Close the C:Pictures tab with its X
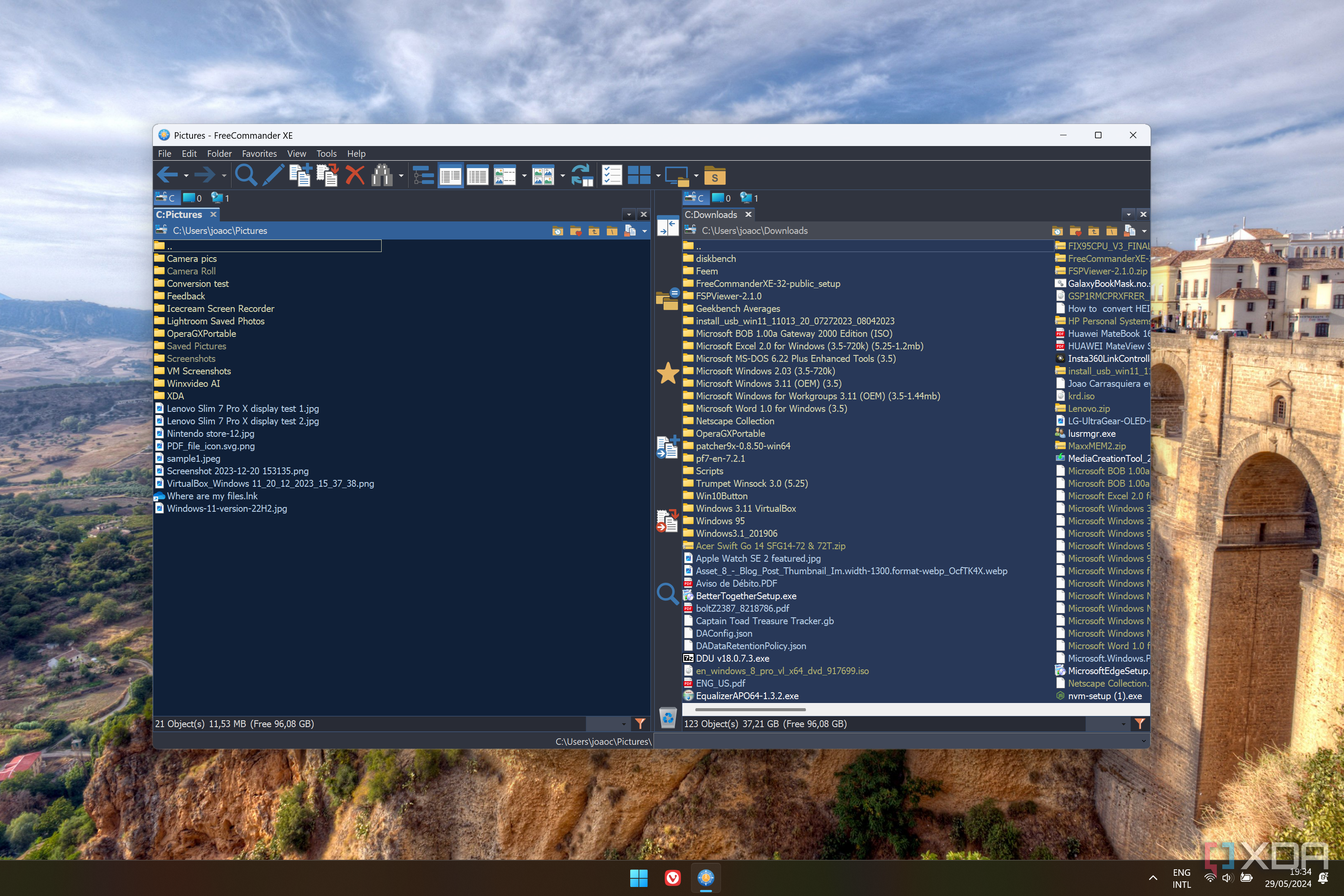 coord(213,214)
